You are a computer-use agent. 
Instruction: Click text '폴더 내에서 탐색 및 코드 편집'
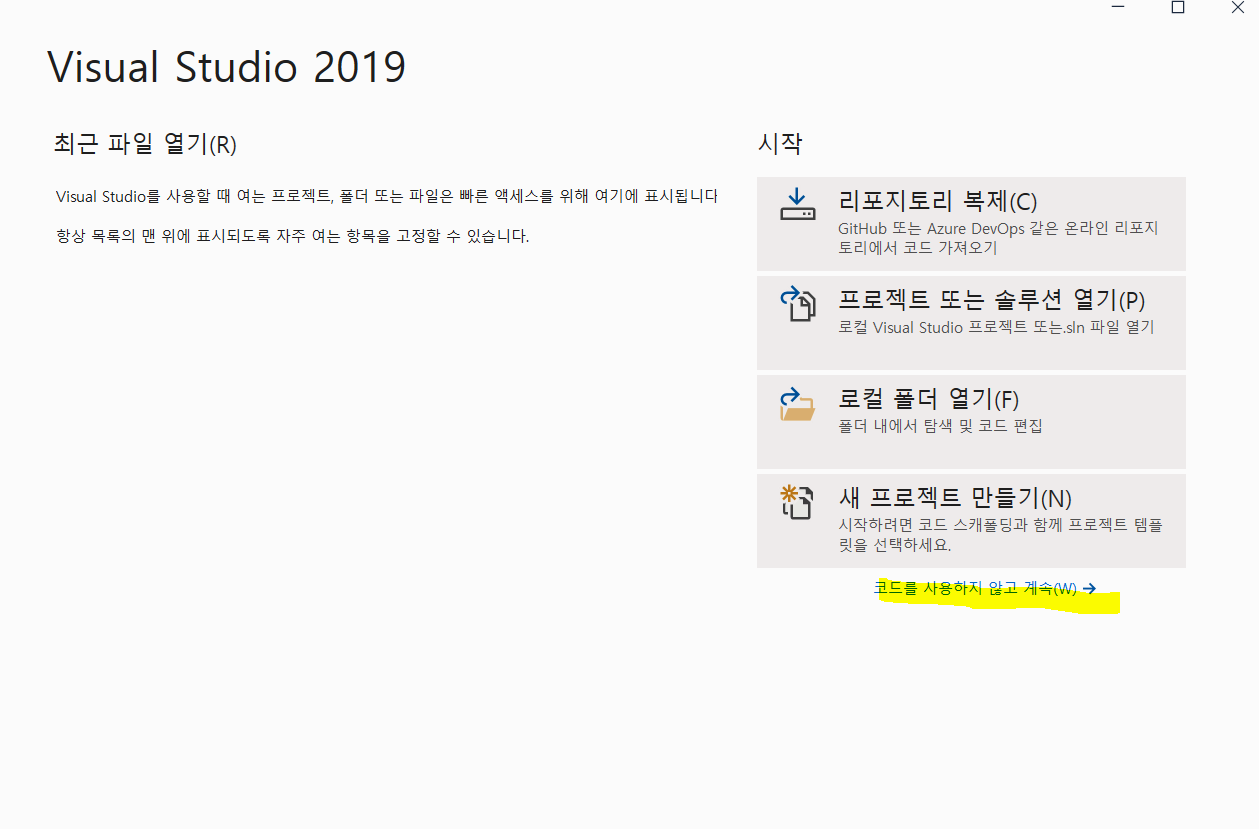pos(940,426)
